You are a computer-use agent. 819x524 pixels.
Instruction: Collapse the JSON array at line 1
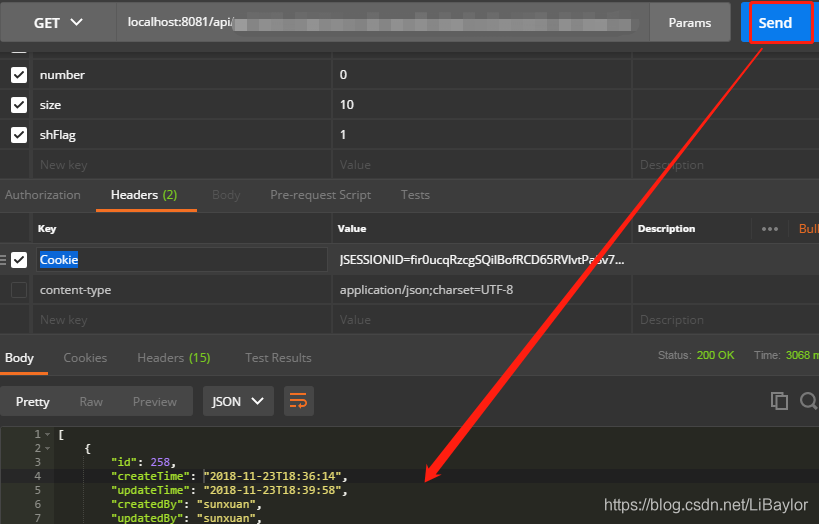click(48, 435)
